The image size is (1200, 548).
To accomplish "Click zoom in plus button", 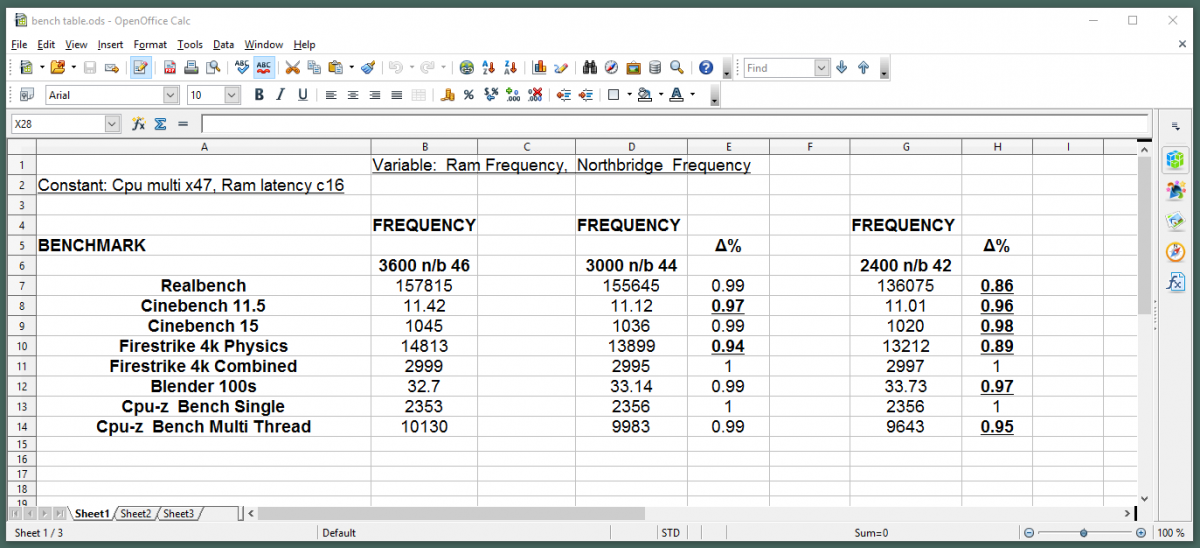I will pos(1140,533).
